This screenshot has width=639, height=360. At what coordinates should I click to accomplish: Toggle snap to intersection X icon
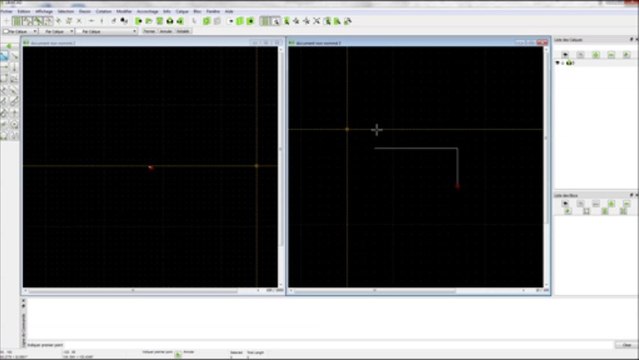pyautogui.click(x=79, y=21)
